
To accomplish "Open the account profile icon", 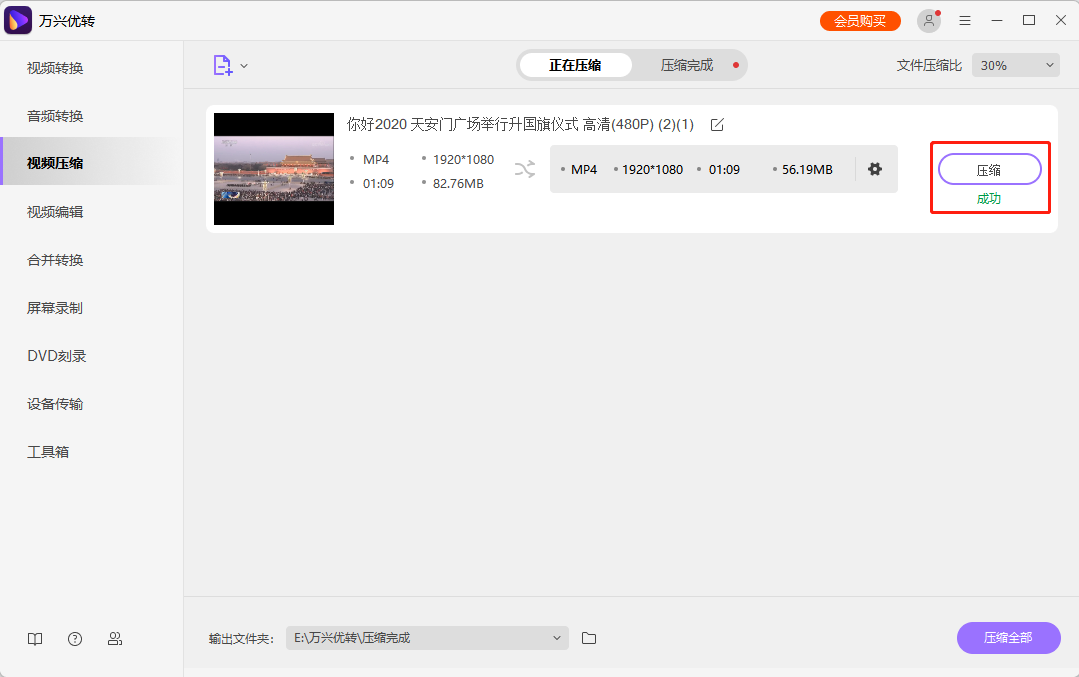I will pos(928,19).
